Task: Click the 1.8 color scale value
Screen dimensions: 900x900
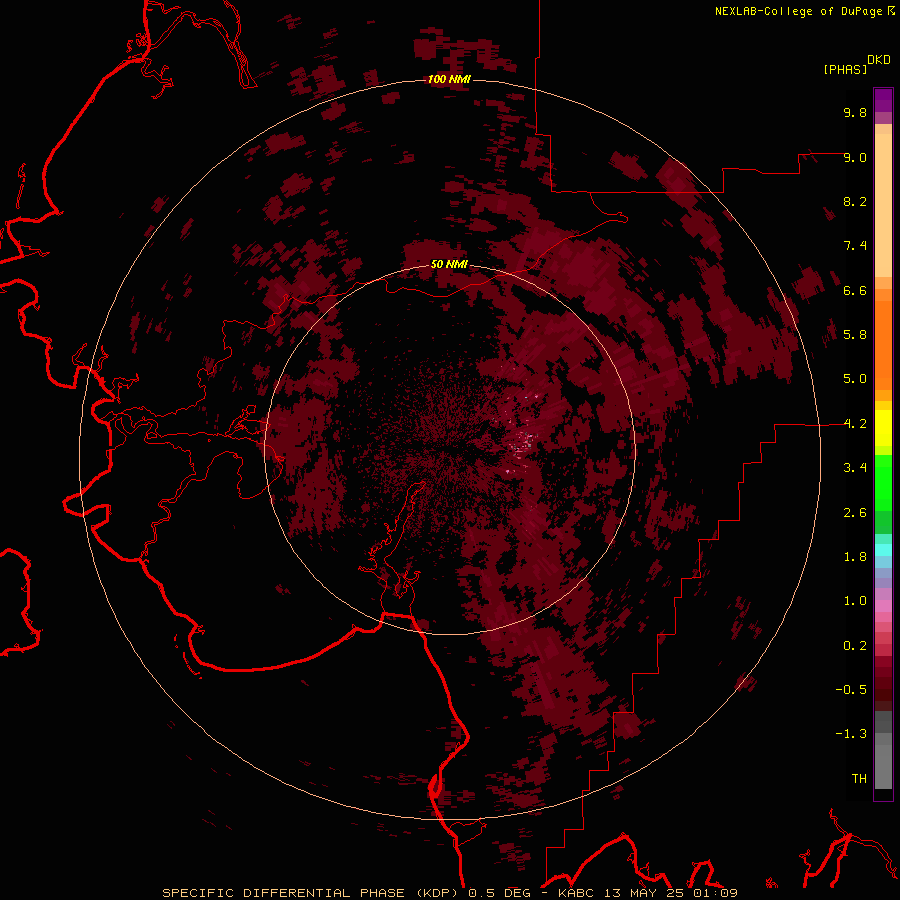Action: click(x=855, y=557)
